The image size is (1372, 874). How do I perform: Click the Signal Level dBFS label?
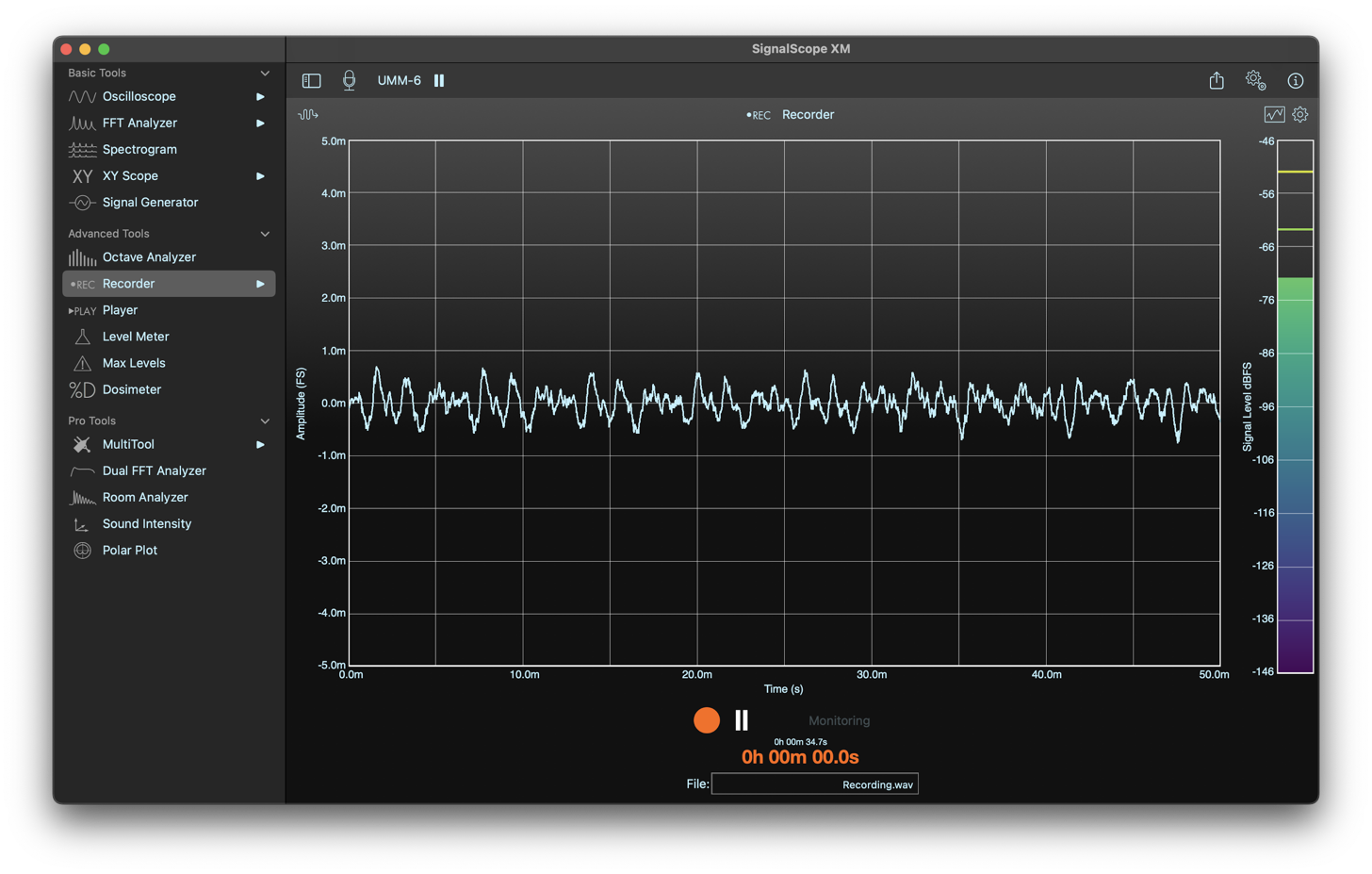click(x=1248, y=406)
